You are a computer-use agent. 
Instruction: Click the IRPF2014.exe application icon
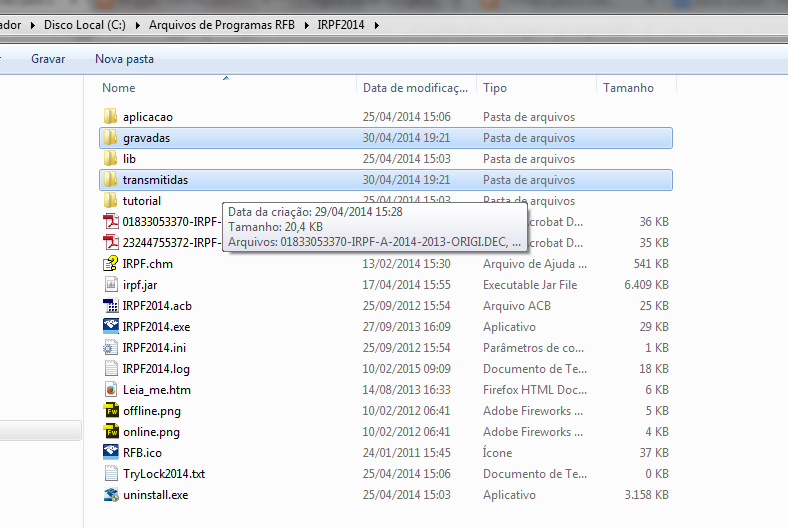111,327
